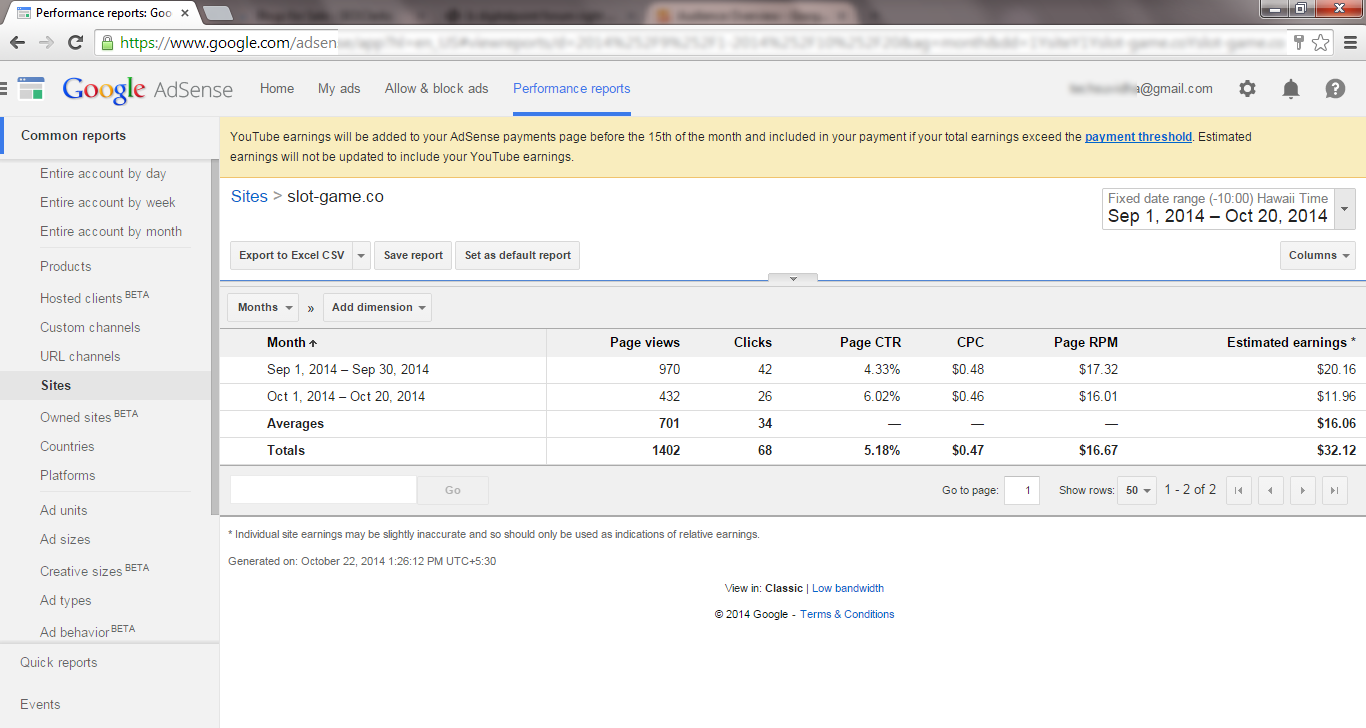Open the Chrome menu icon

(1349, 42)
